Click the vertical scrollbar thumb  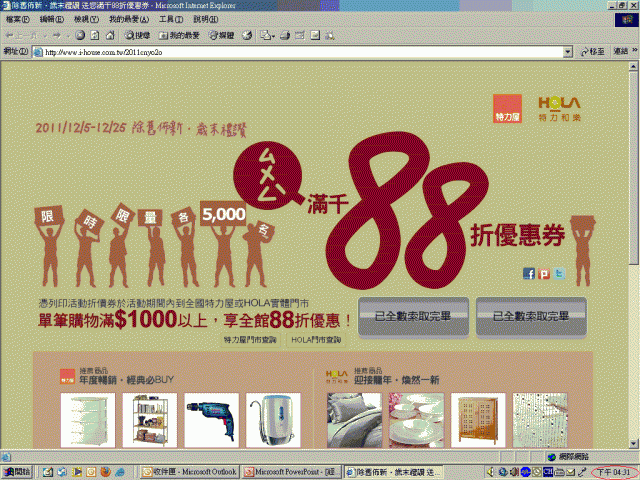click(x=633, y=167)
